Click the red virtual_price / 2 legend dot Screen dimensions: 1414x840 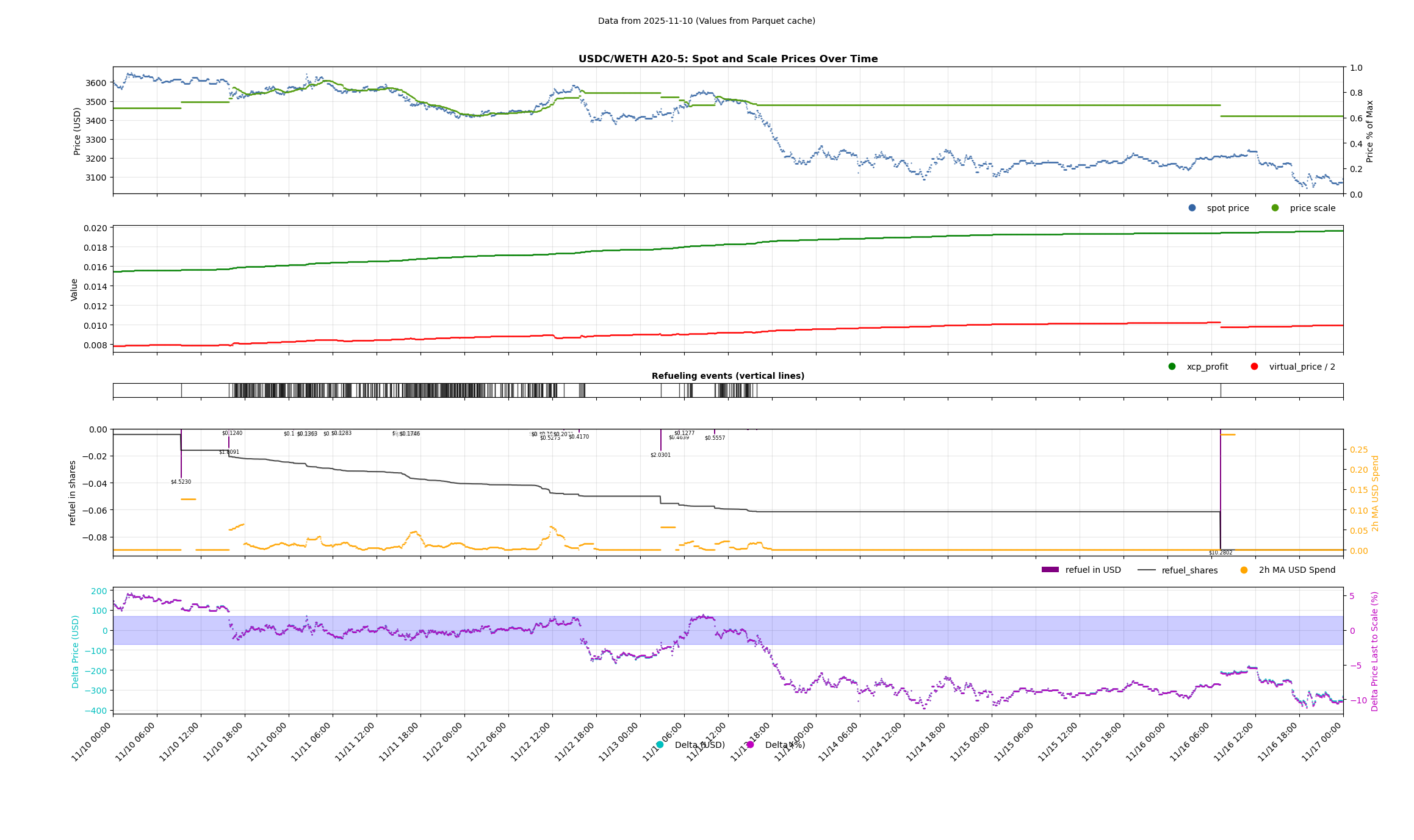(x=1254, y=367)
